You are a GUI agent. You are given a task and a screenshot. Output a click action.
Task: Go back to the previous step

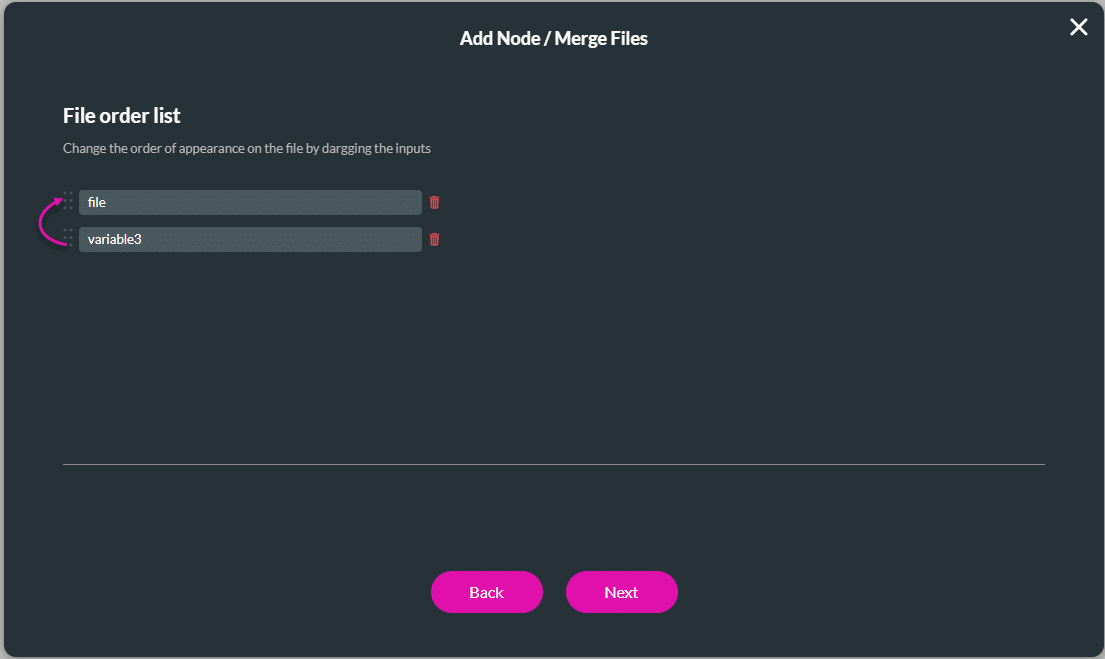click(x=487, y=592)
